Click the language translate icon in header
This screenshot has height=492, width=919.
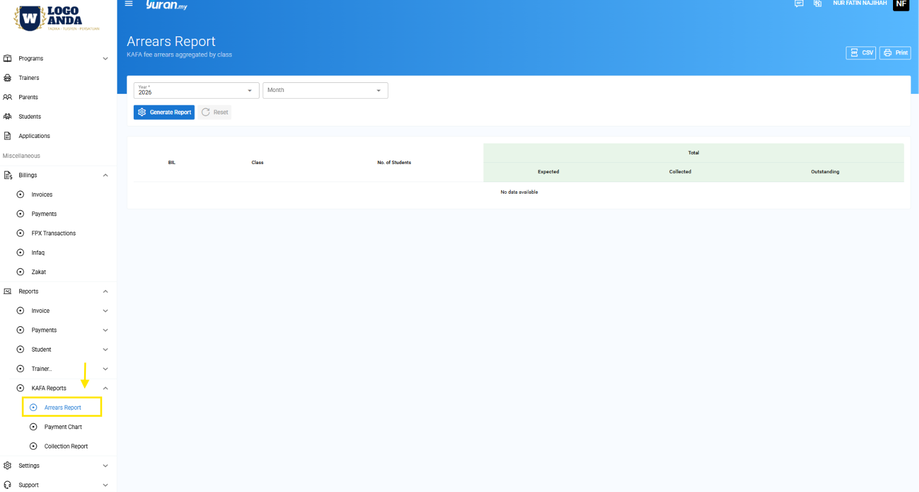coord(818,4)
